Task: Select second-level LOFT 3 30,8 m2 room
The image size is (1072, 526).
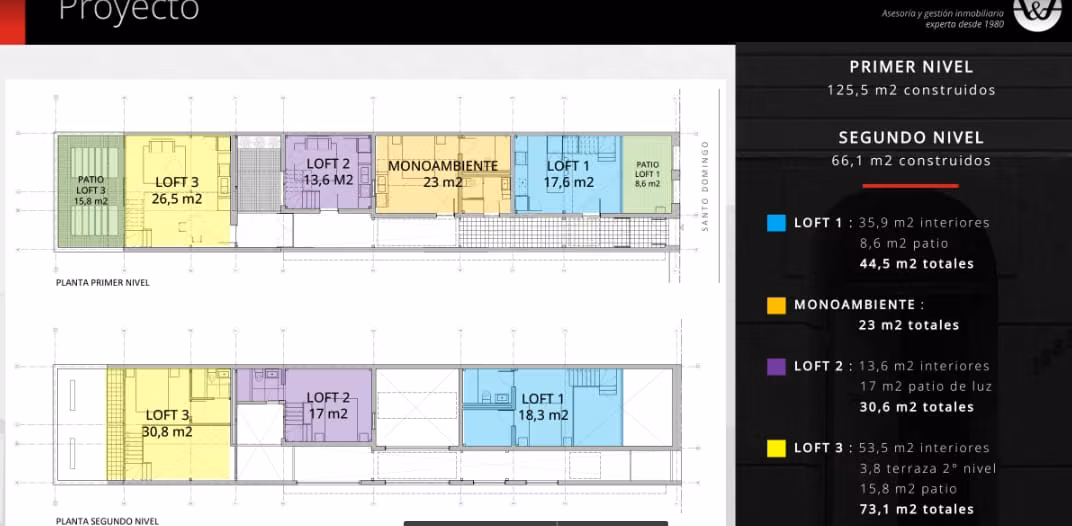Action: [169, 423]
